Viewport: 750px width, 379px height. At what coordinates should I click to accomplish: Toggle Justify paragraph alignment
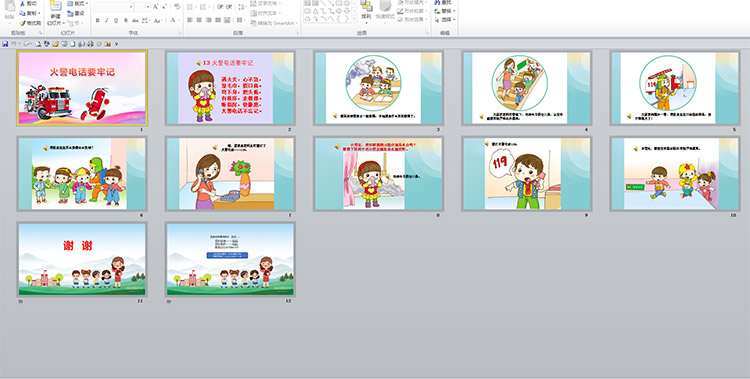(218, 20)
